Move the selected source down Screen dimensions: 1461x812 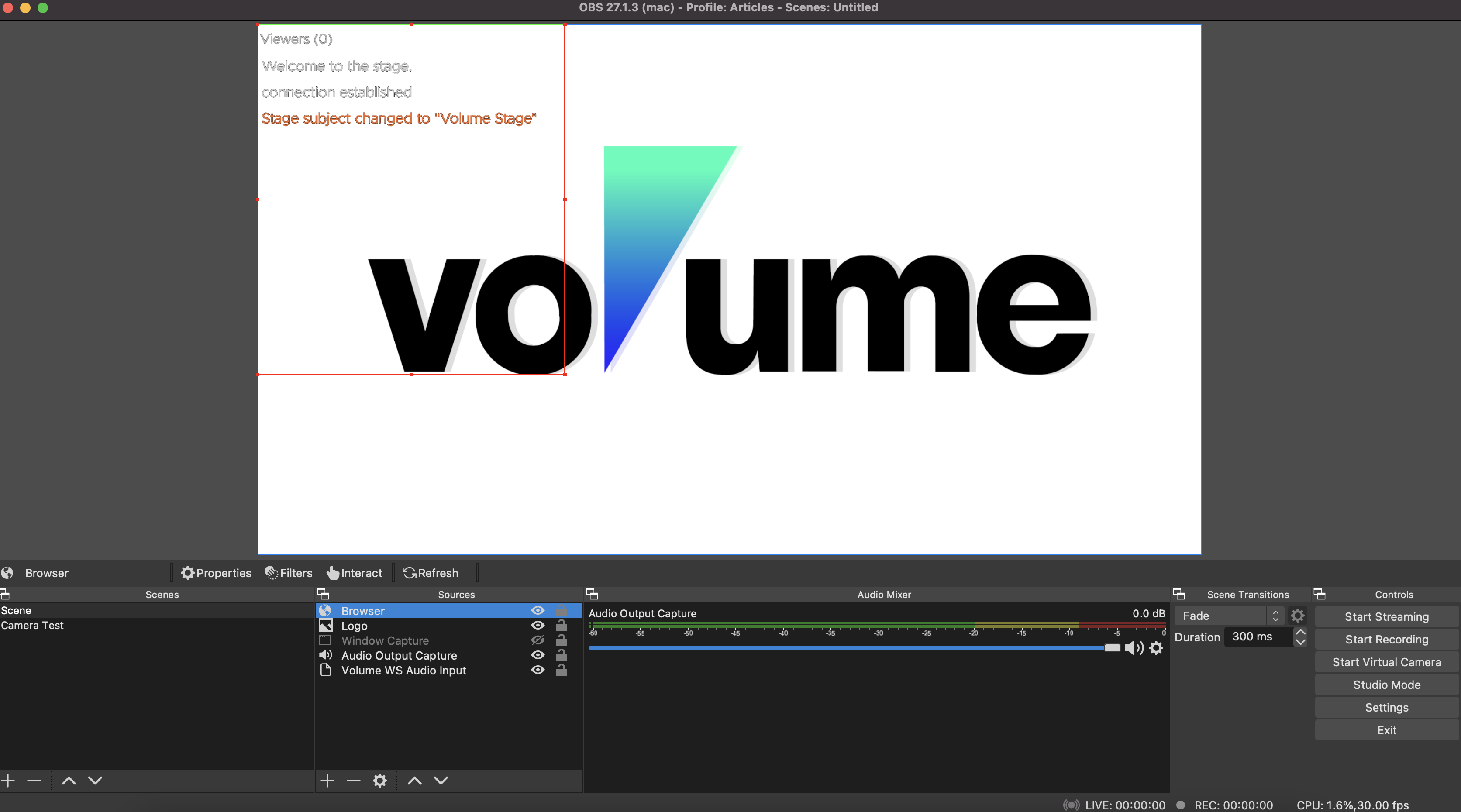tap(441, 780)
